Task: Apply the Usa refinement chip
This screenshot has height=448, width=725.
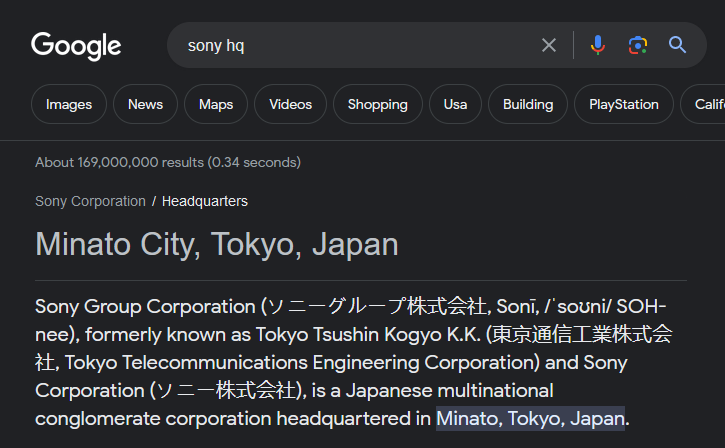Action: point(455,104)
